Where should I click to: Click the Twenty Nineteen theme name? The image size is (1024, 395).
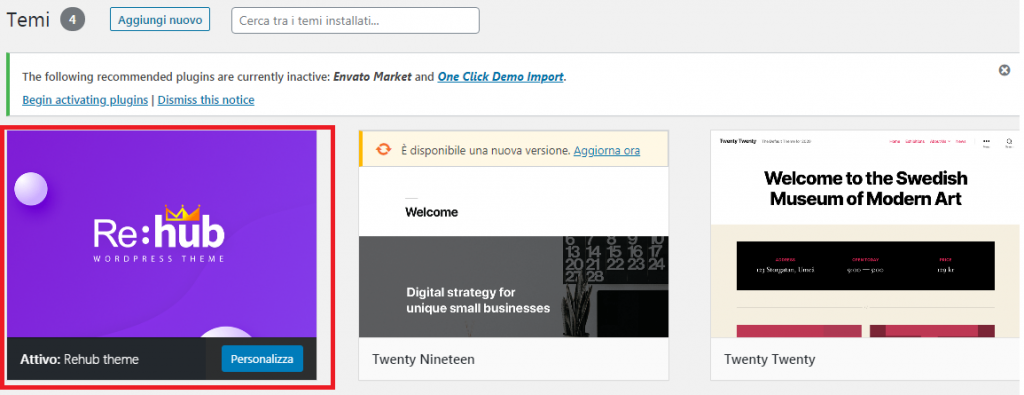point(423,359)
